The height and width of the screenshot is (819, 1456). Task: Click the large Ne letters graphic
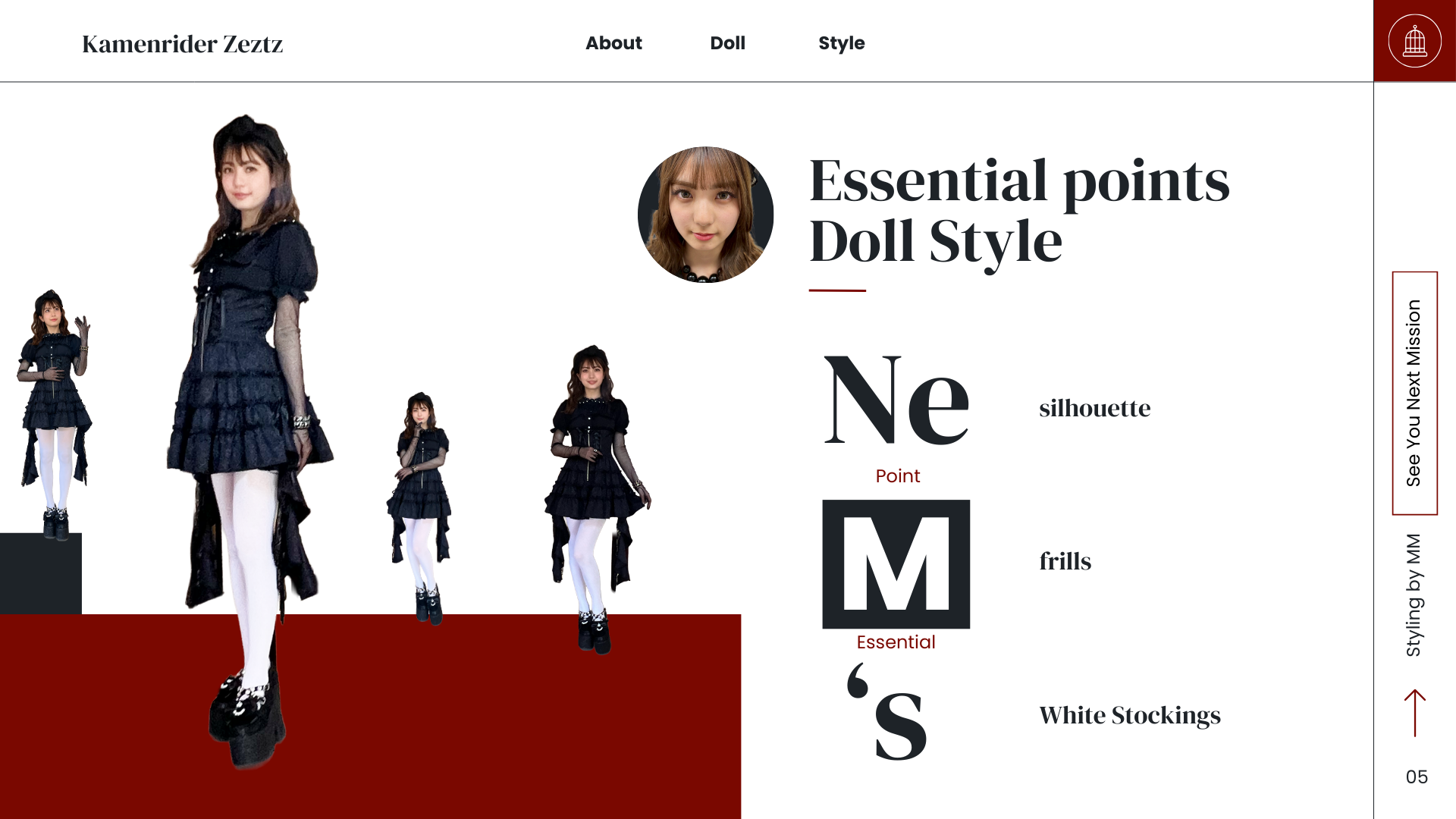click(x=896, y=400)
